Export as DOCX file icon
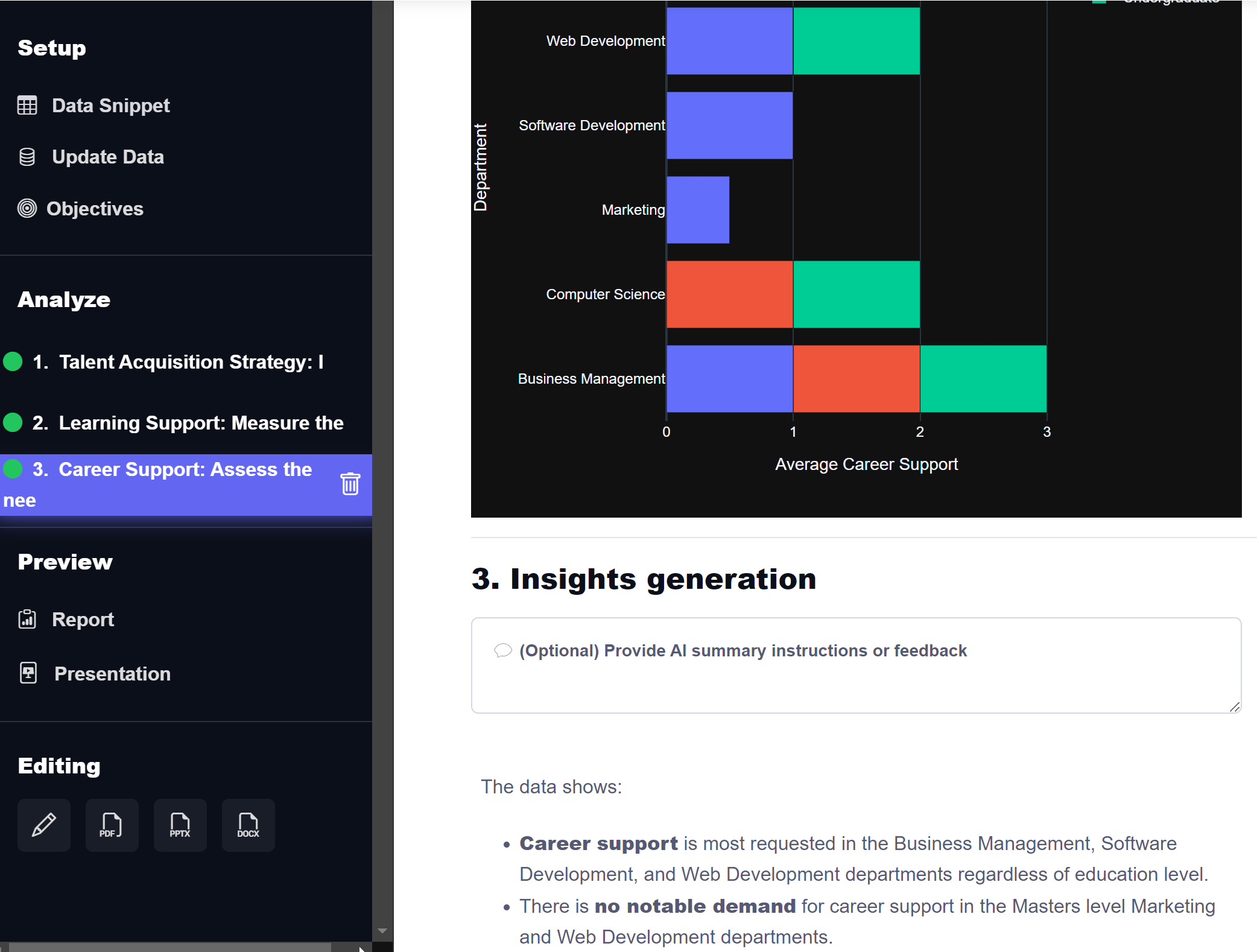The width and height of the screenshot is (1257, 952). click(x=248, y=825)
